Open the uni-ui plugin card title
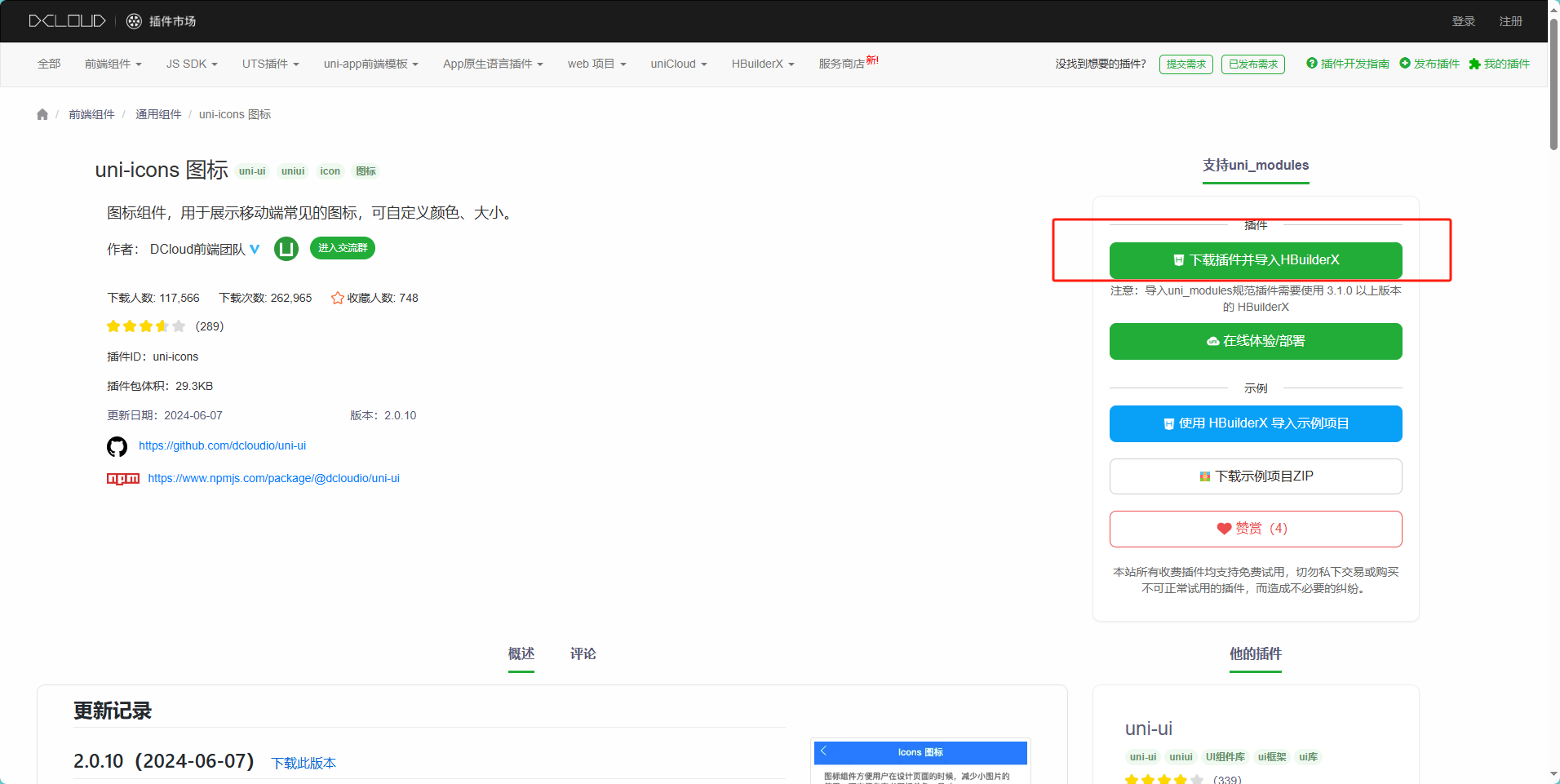The width and height of the screenshot is (1560, 784). coord(1148,729)
